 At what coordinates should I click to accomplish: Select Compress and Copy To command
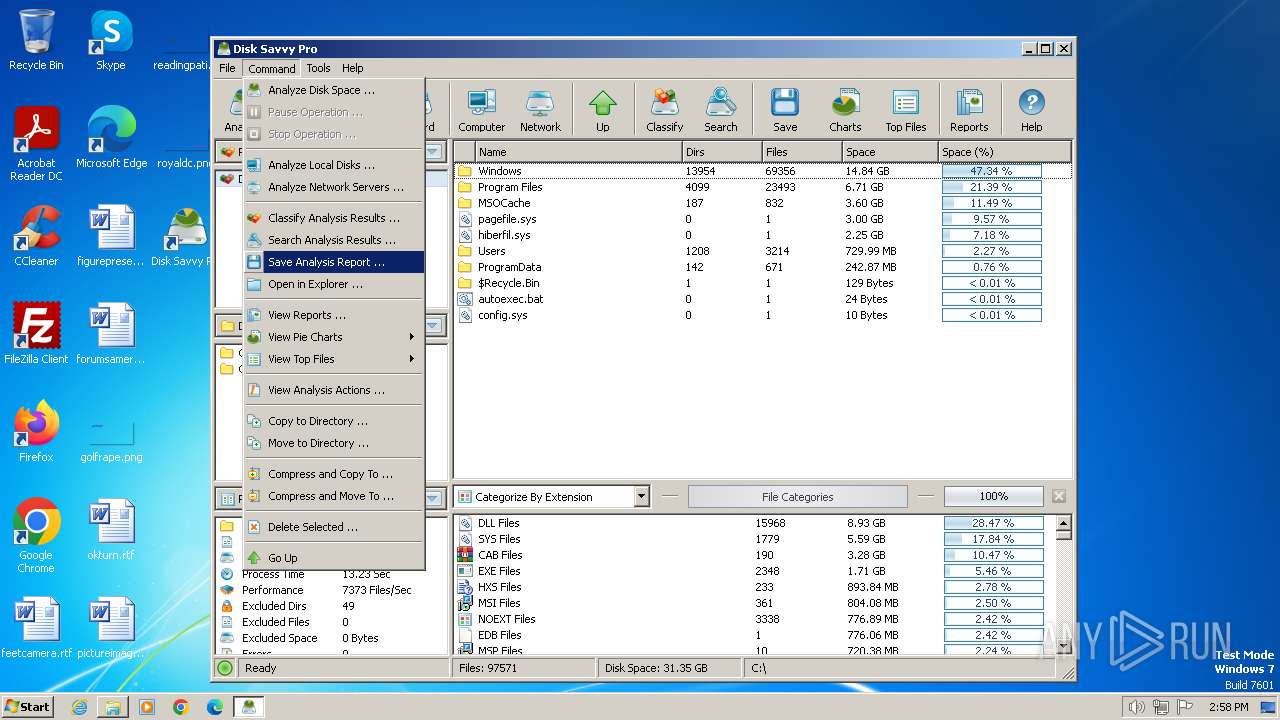click(x=334, y=474)
